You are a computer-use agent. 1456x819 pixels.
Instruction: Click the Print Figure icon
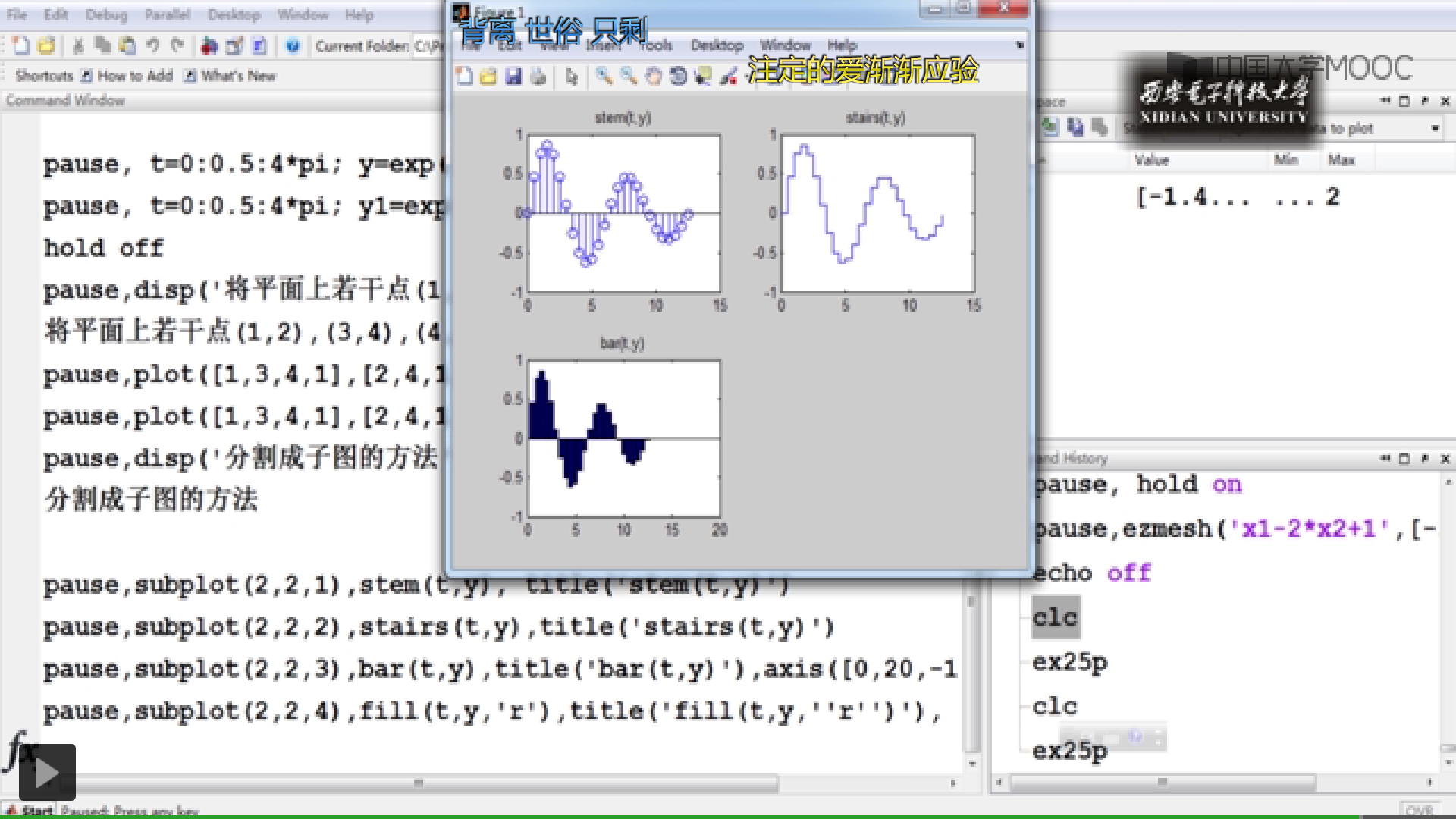538,76
